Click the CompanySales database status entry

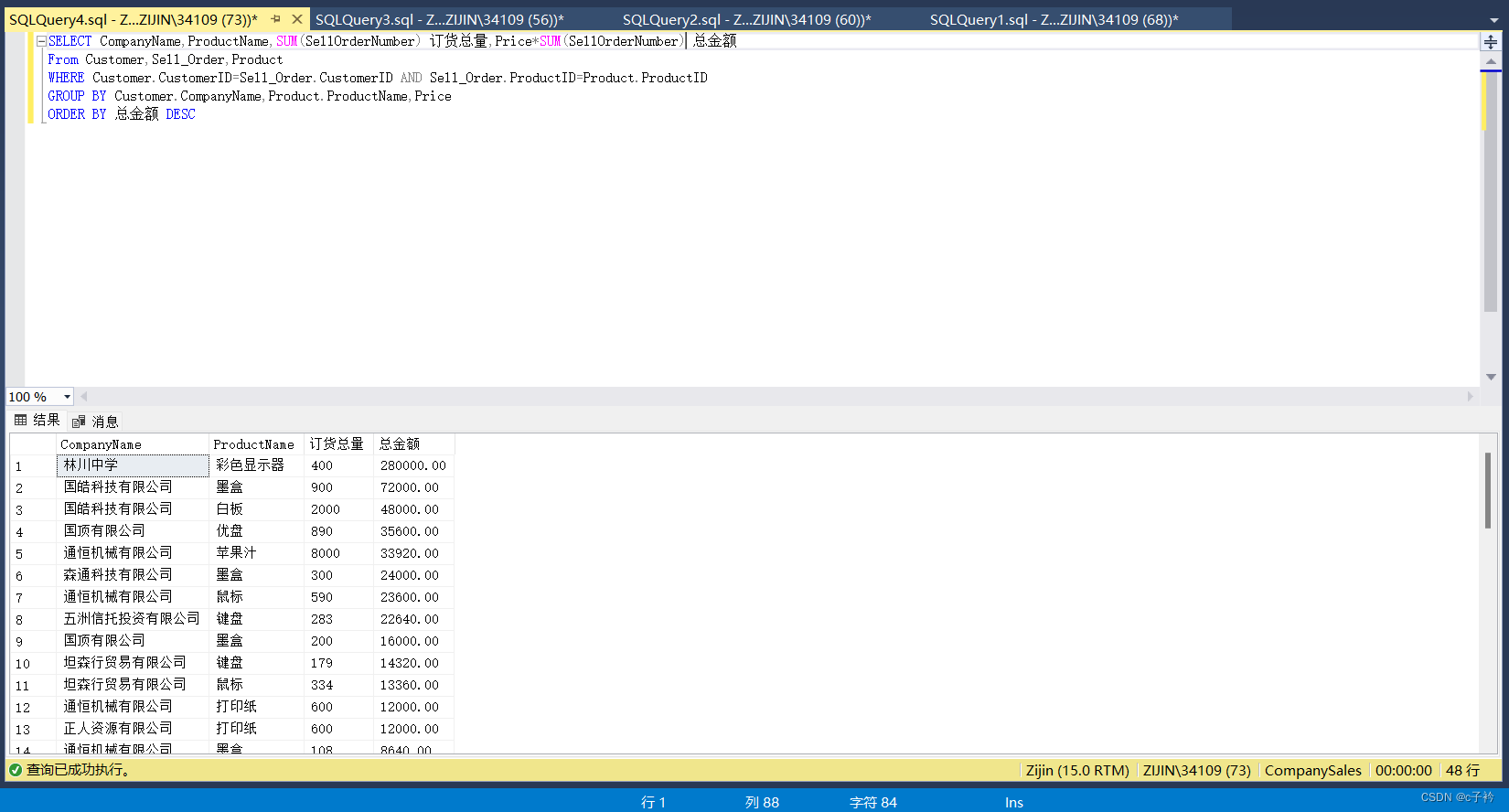[x=1313, y=771]
